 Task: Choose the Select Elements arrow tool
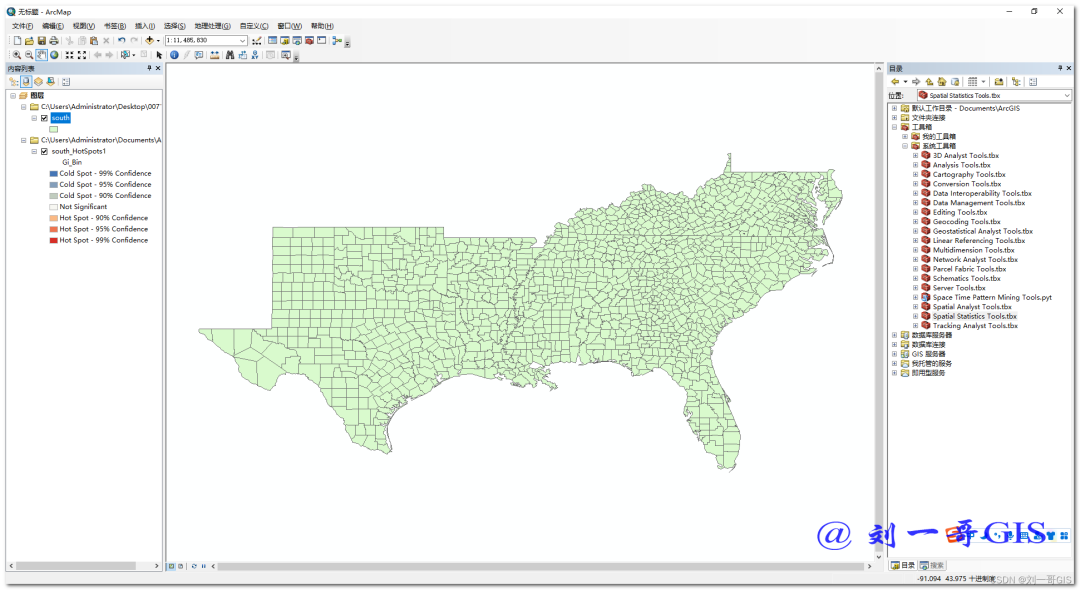(x=159, y=55)
